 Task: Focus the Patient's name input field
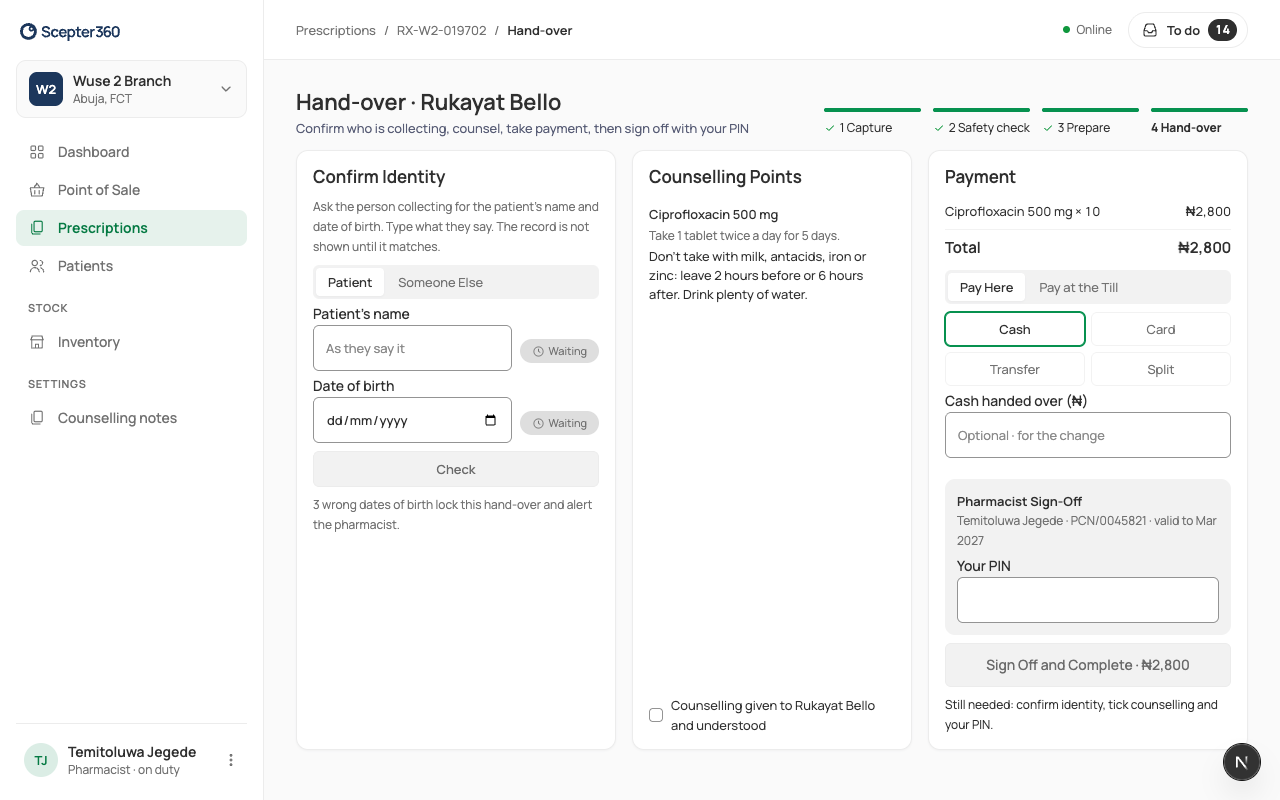click(412, 348)
